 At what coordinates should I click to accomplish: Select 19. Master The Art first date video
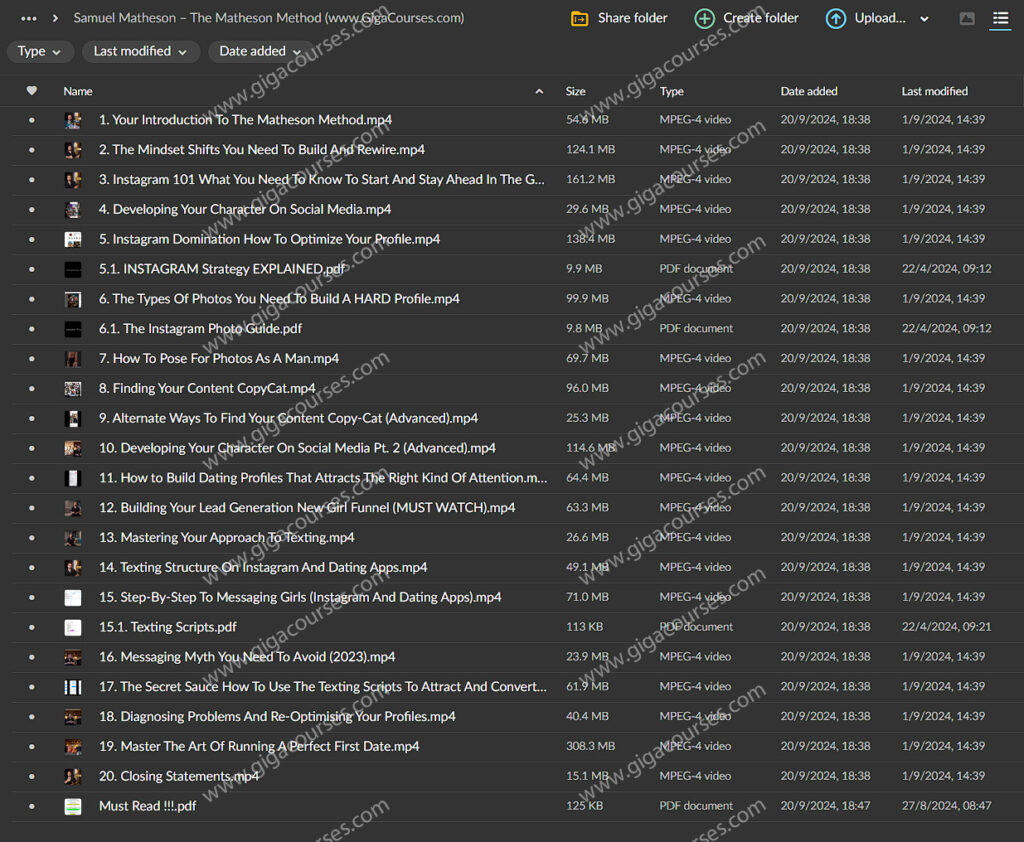coord(258,746)
